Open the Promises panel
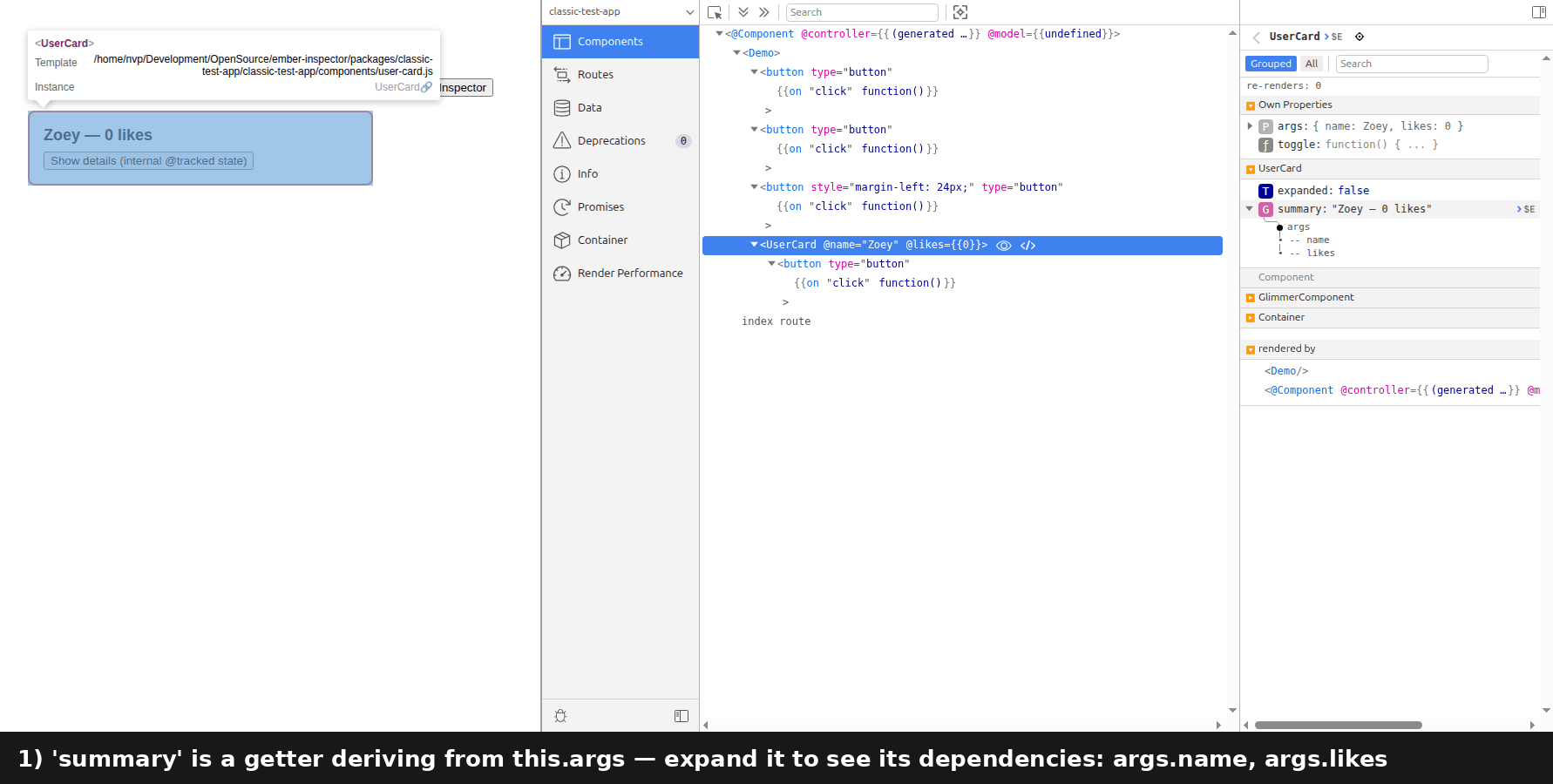Screen dimensions: 1553x784 [x=620, y=207]
